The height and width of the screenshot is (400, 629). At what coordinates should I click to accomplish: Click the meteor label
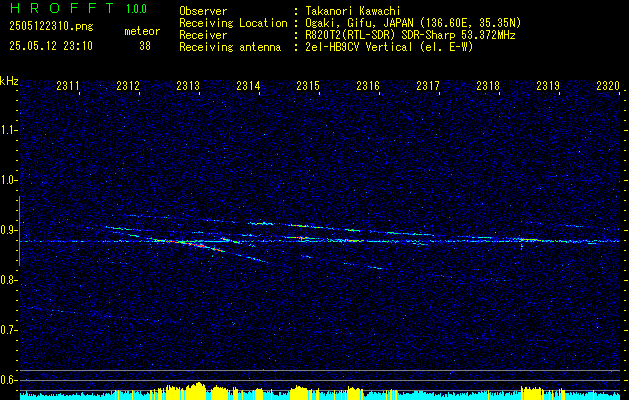(142, 31)
